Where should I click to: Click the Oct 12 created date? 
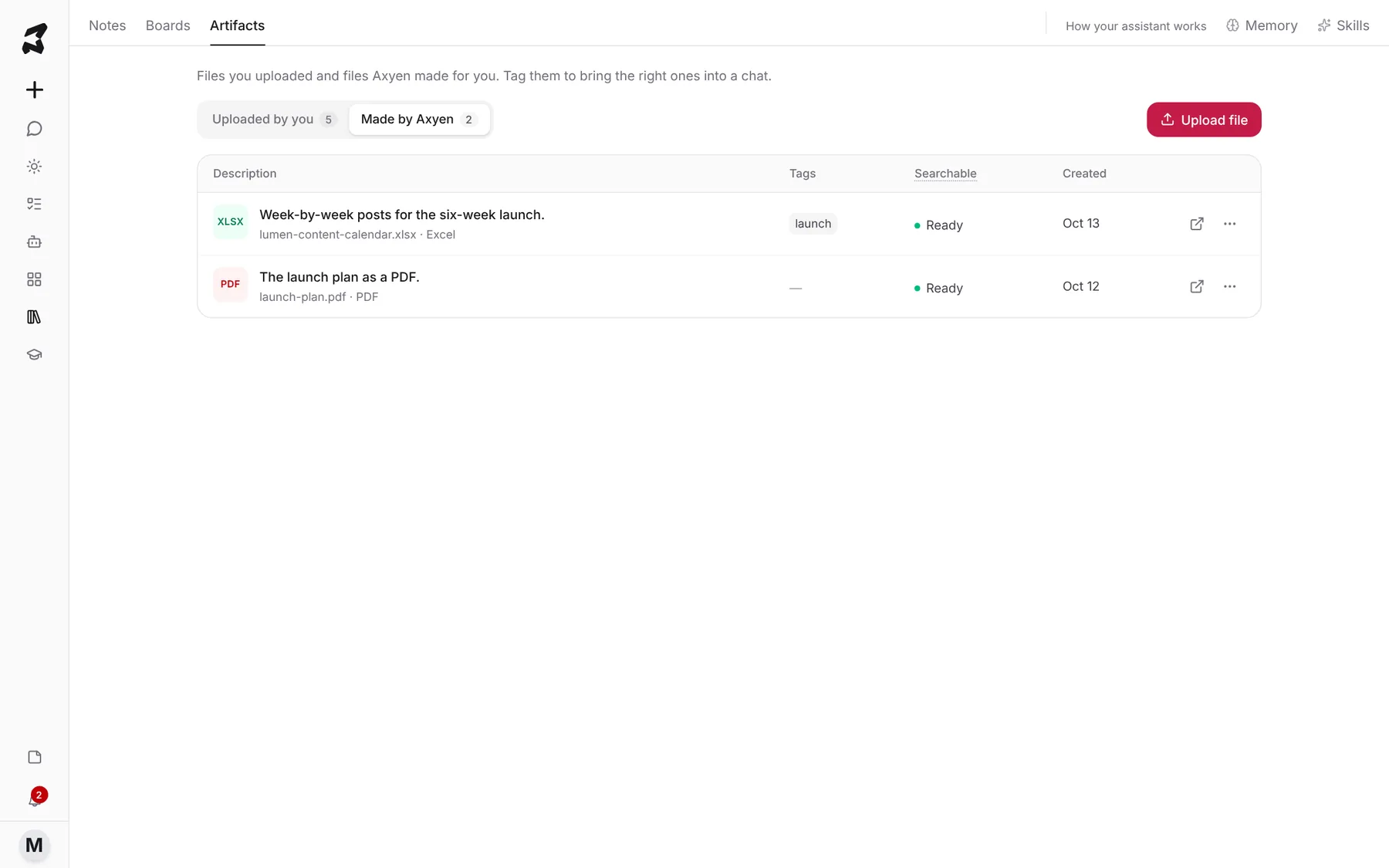1081,286
